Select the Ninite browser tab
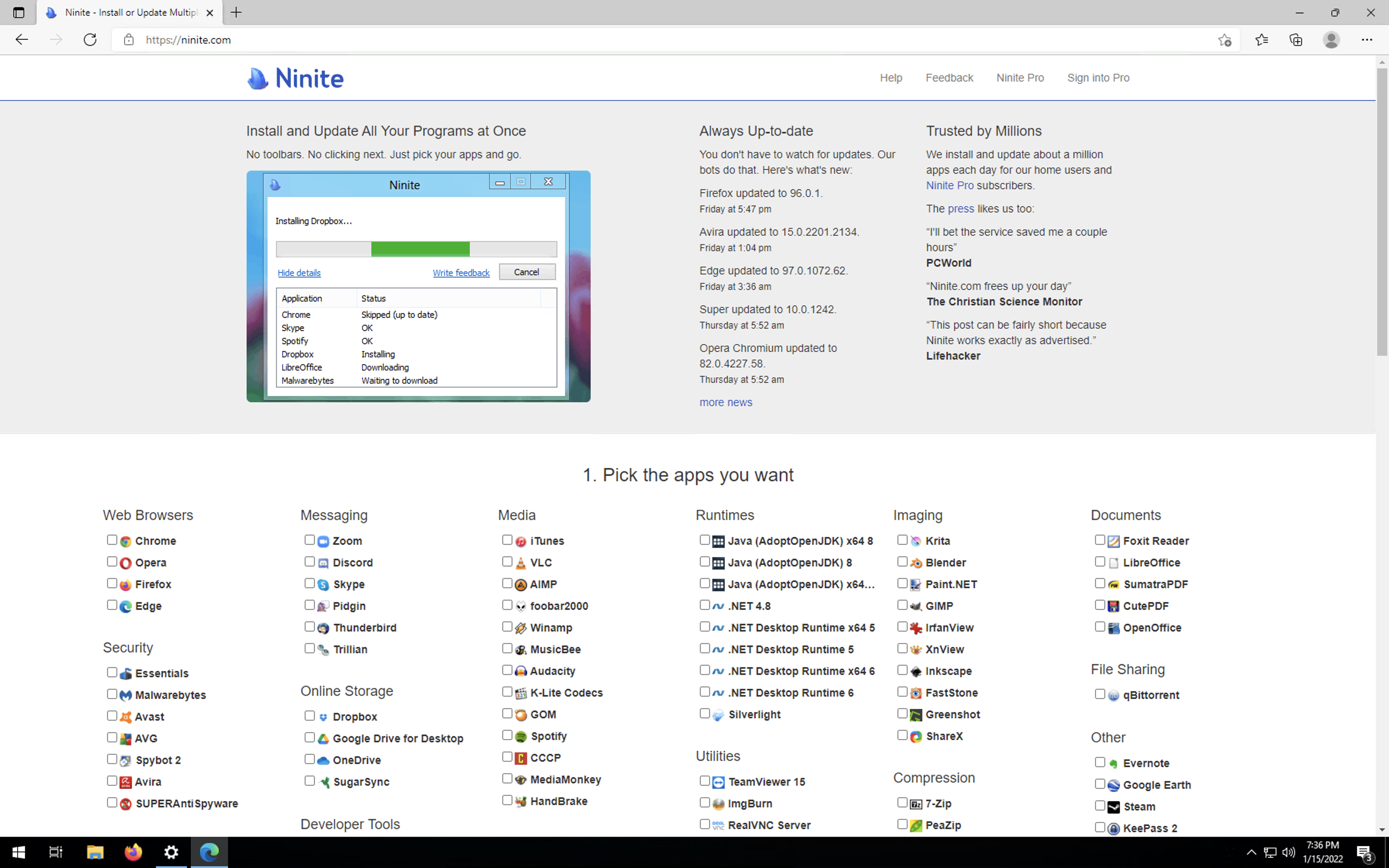Image resolution: width=1389 pixels, height=868 pixels. [131, 13]
